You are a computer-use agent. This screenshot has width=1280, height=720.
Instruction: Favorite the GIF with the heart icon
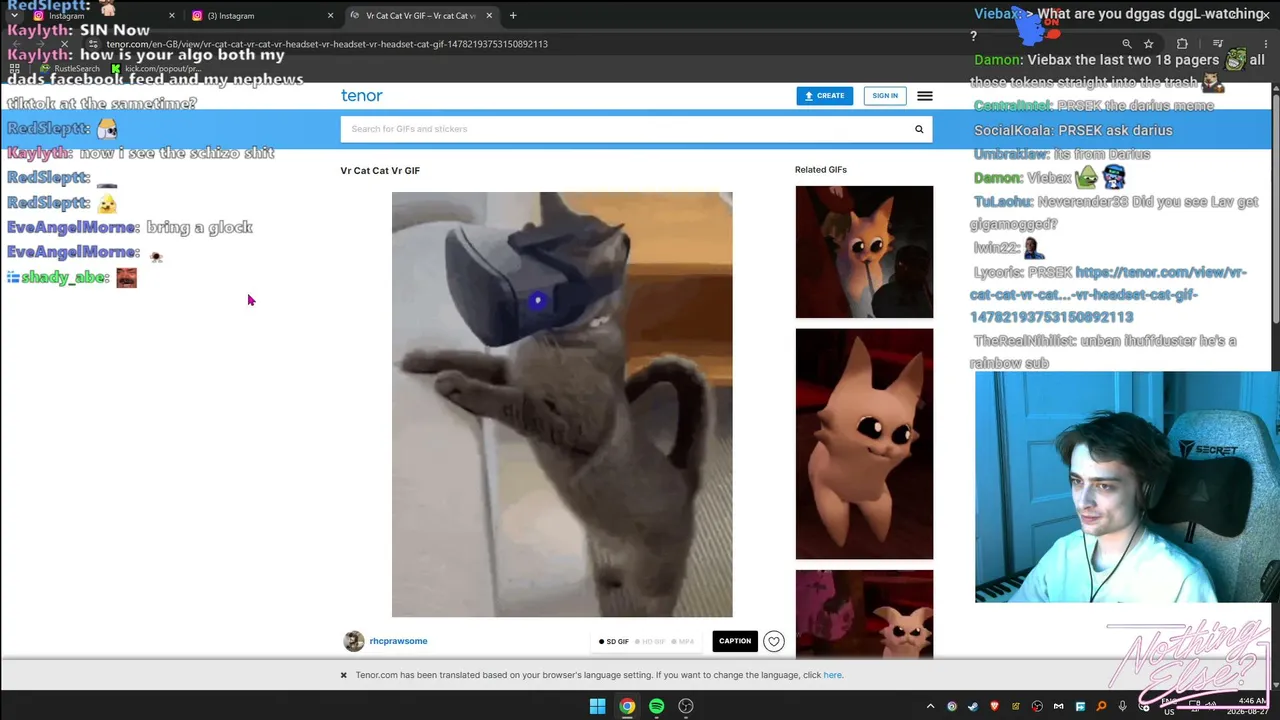[773, 642]
